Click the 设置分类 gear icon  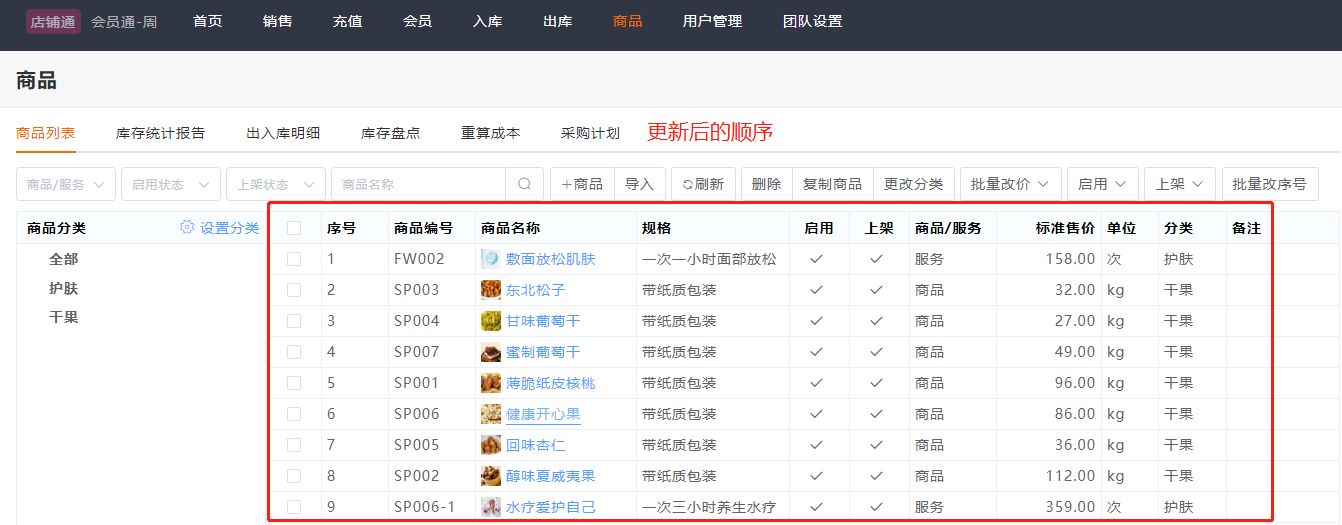pyautogui.click(x=187, y=227)
